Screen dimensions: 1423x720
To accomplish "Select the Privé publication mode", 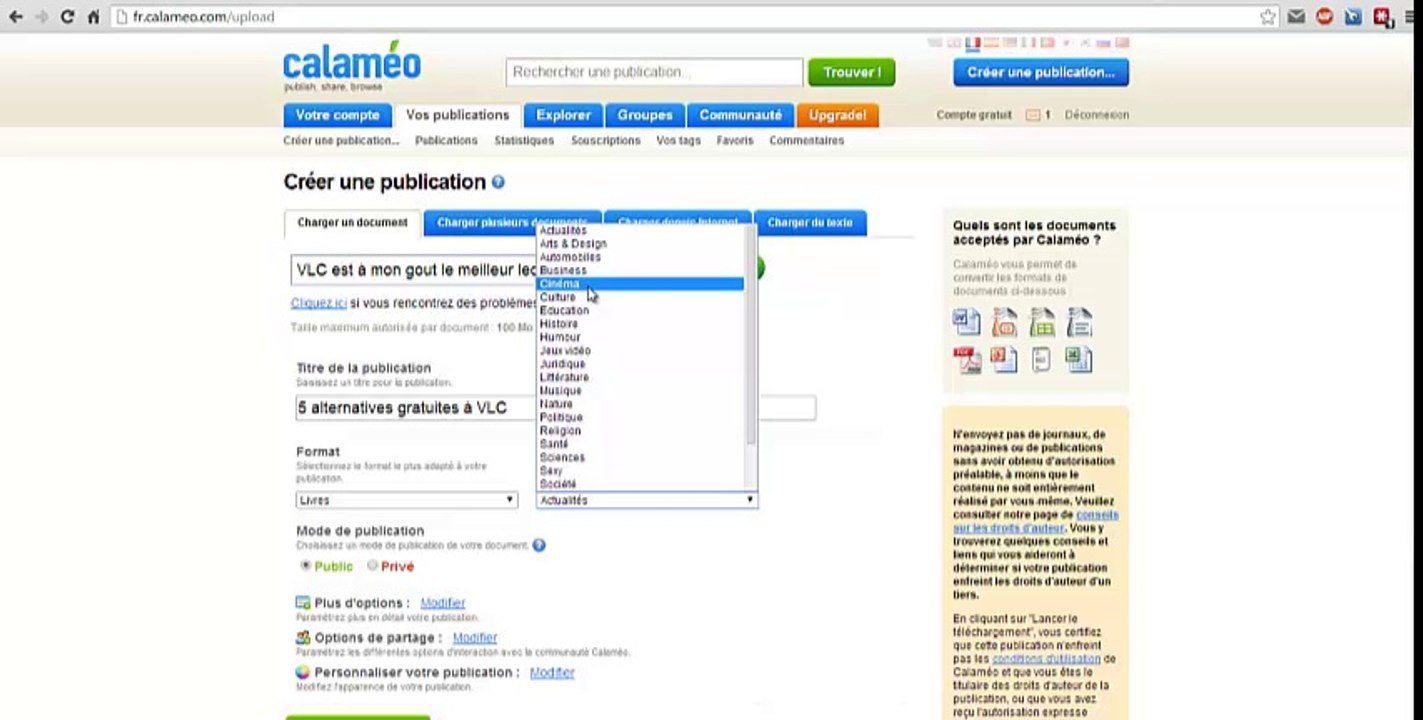I will [372, 565].
